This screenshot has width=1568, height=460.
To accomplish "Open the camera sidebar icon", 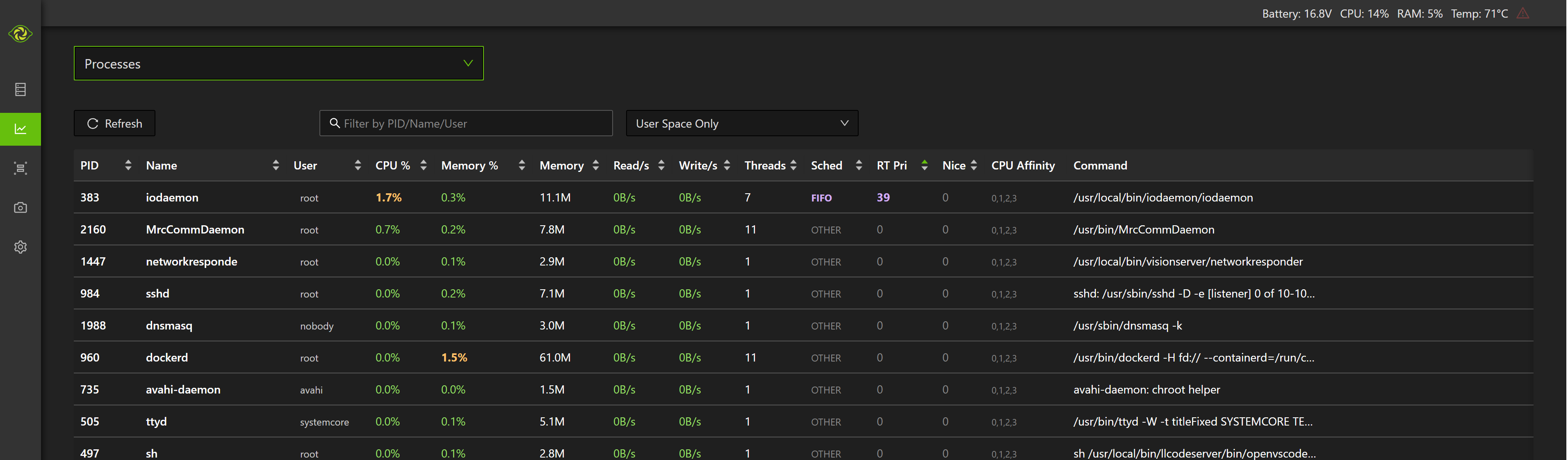I will pos(20,208).
